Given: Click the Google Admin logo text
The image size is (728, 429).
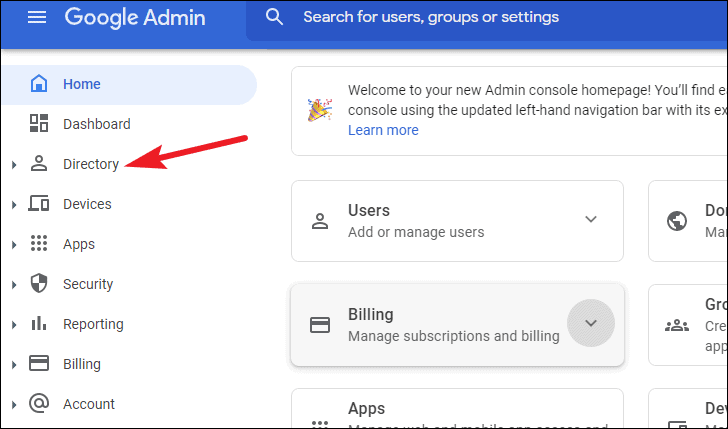Looking at the screenshot, I should pos(135,17).
